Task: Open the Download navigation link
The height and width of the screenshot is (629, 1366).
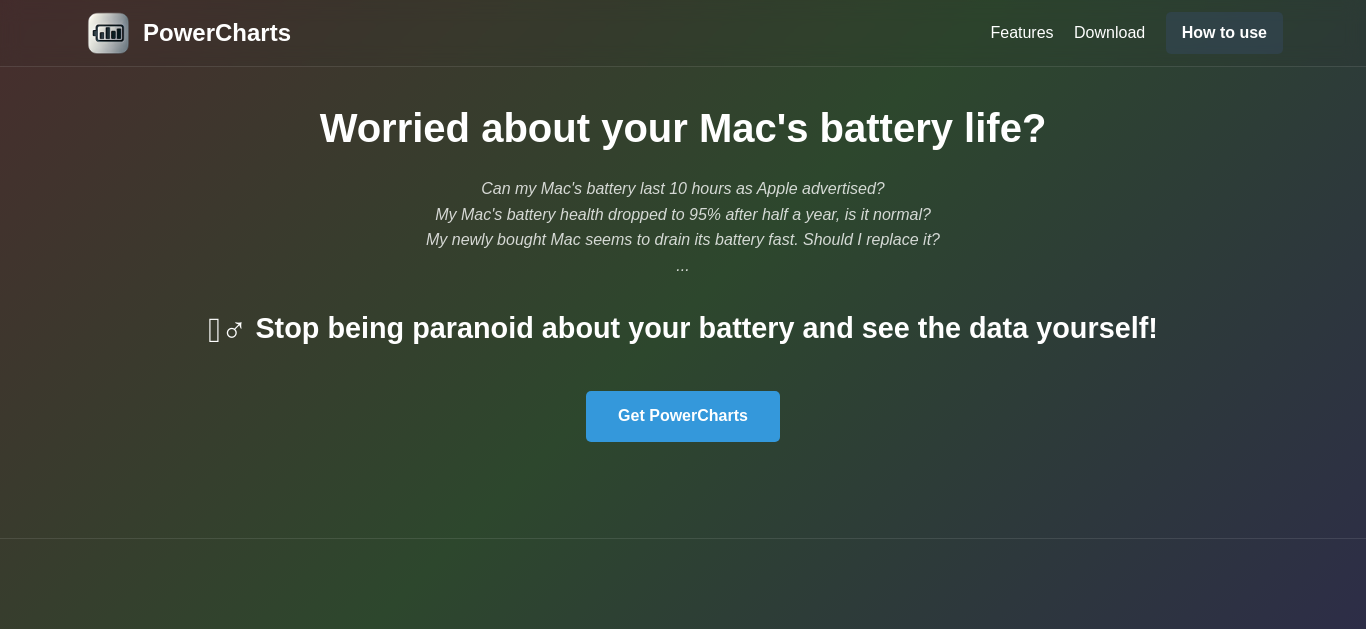Action: click(x=1109, y=33)
